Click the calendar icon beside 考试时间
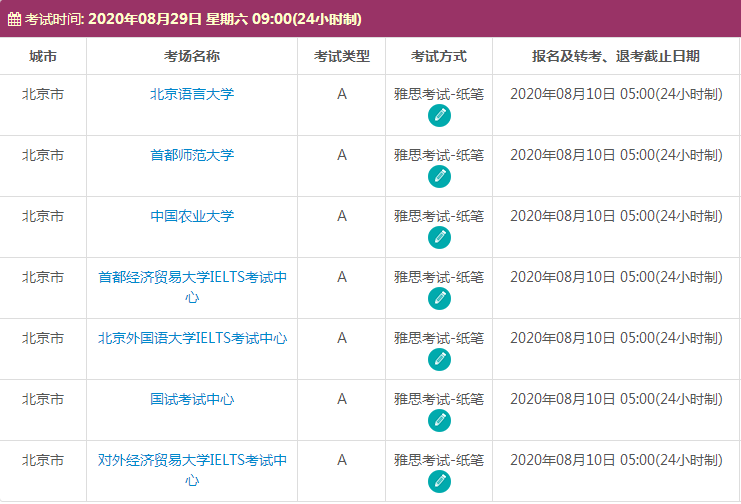 [14, 19]
